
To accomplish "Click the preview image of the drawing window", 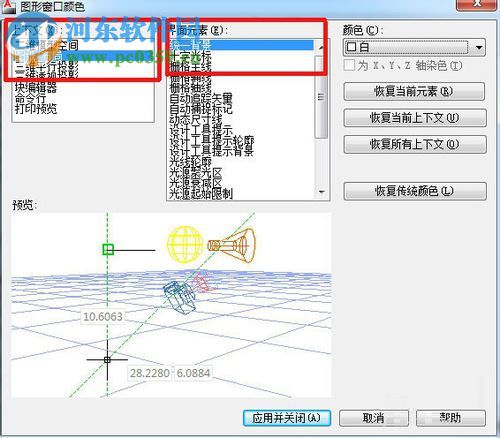I will pos(171,305).
